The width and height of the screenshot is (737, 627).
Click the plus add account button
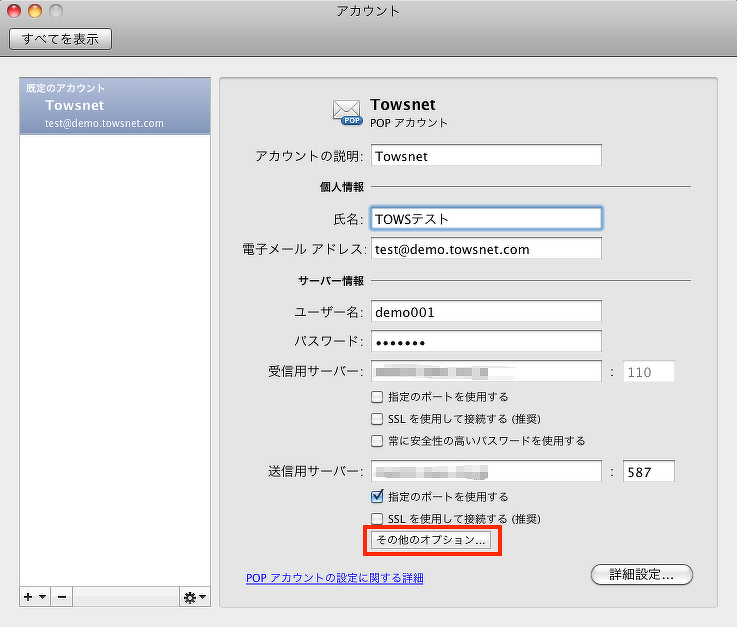(x=28, y=597)
